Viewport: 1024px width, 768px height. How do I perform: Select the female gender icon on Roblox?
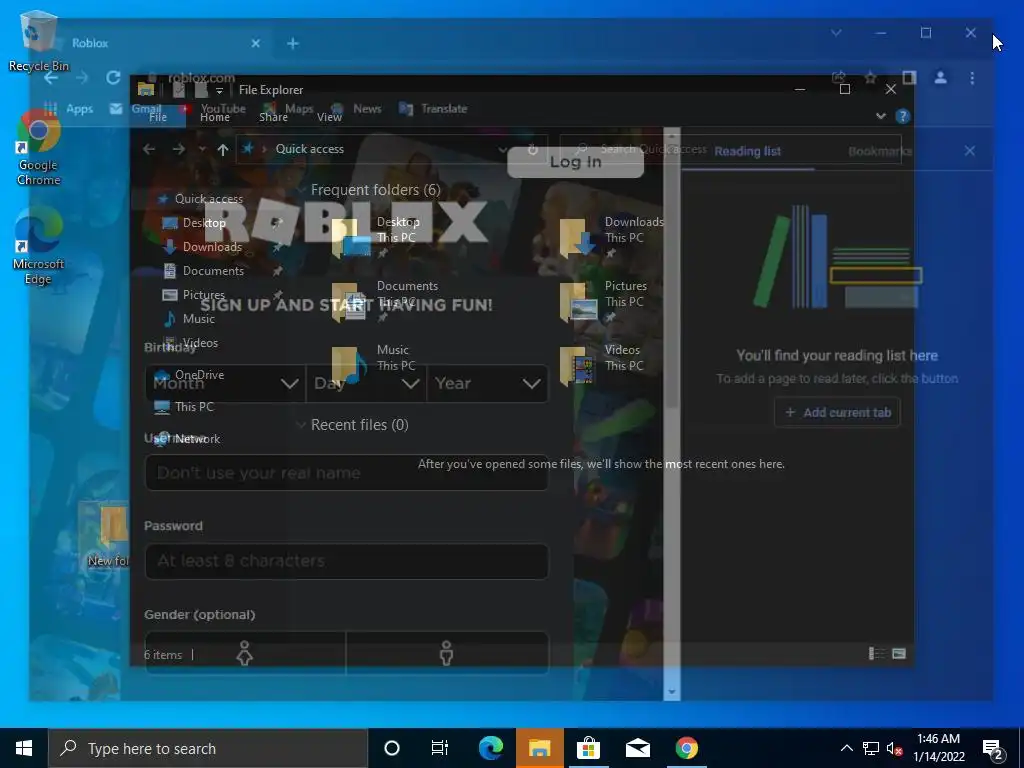pos(245,652)
